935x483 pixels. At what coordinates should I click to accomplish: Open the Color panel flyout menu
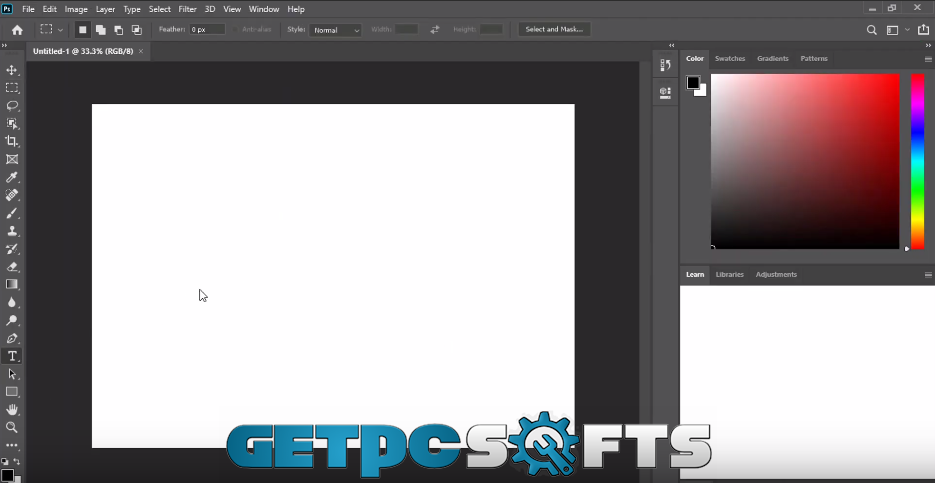[928, 59]
